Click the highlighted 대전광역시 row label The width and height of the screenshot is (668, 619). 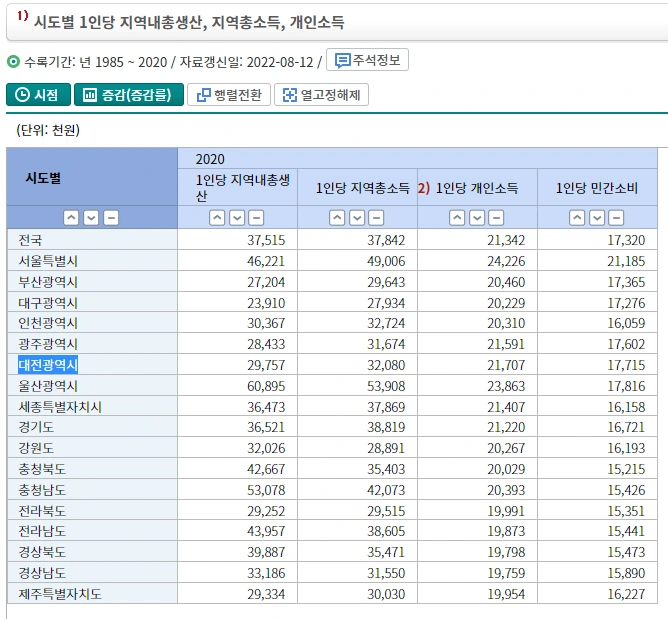coord(48,365)
